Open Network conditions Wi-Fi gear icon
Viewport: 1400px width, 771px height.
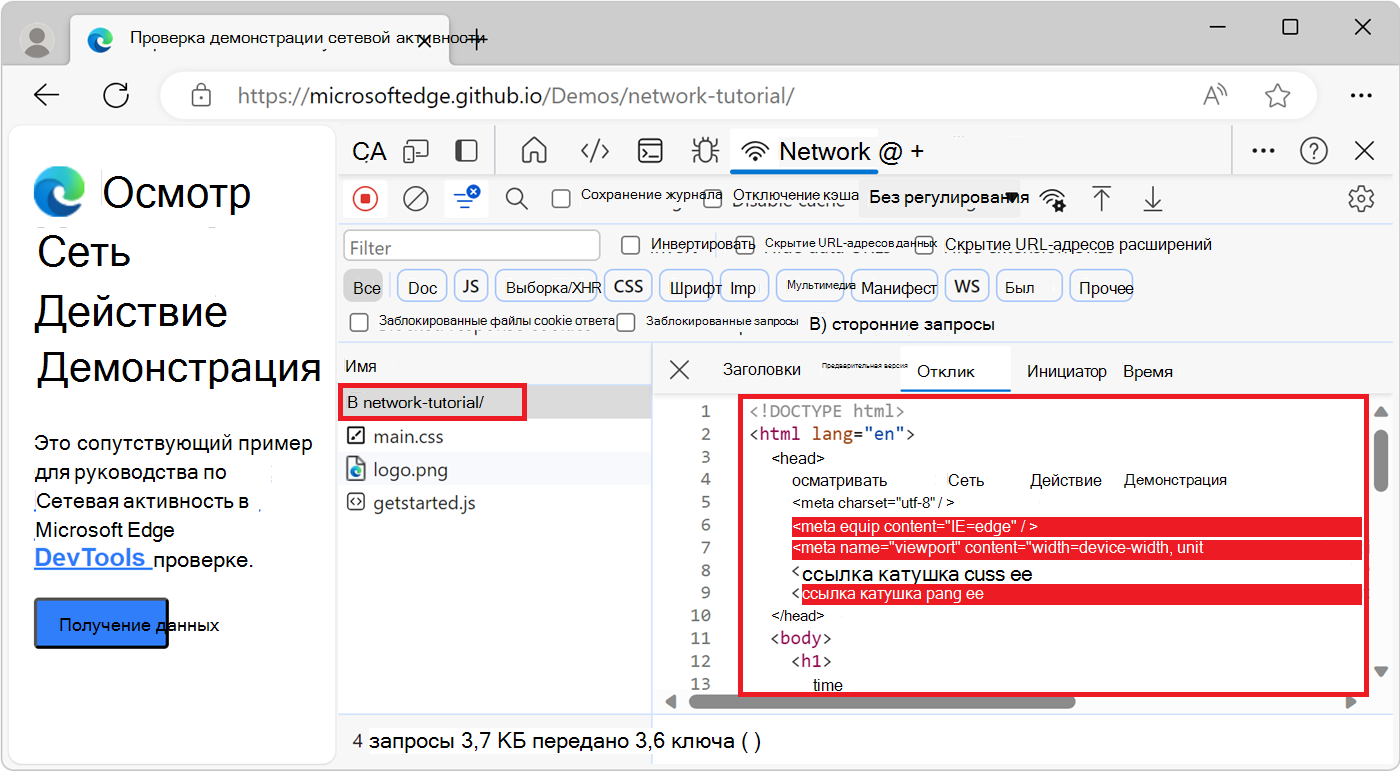[1052, 199]
